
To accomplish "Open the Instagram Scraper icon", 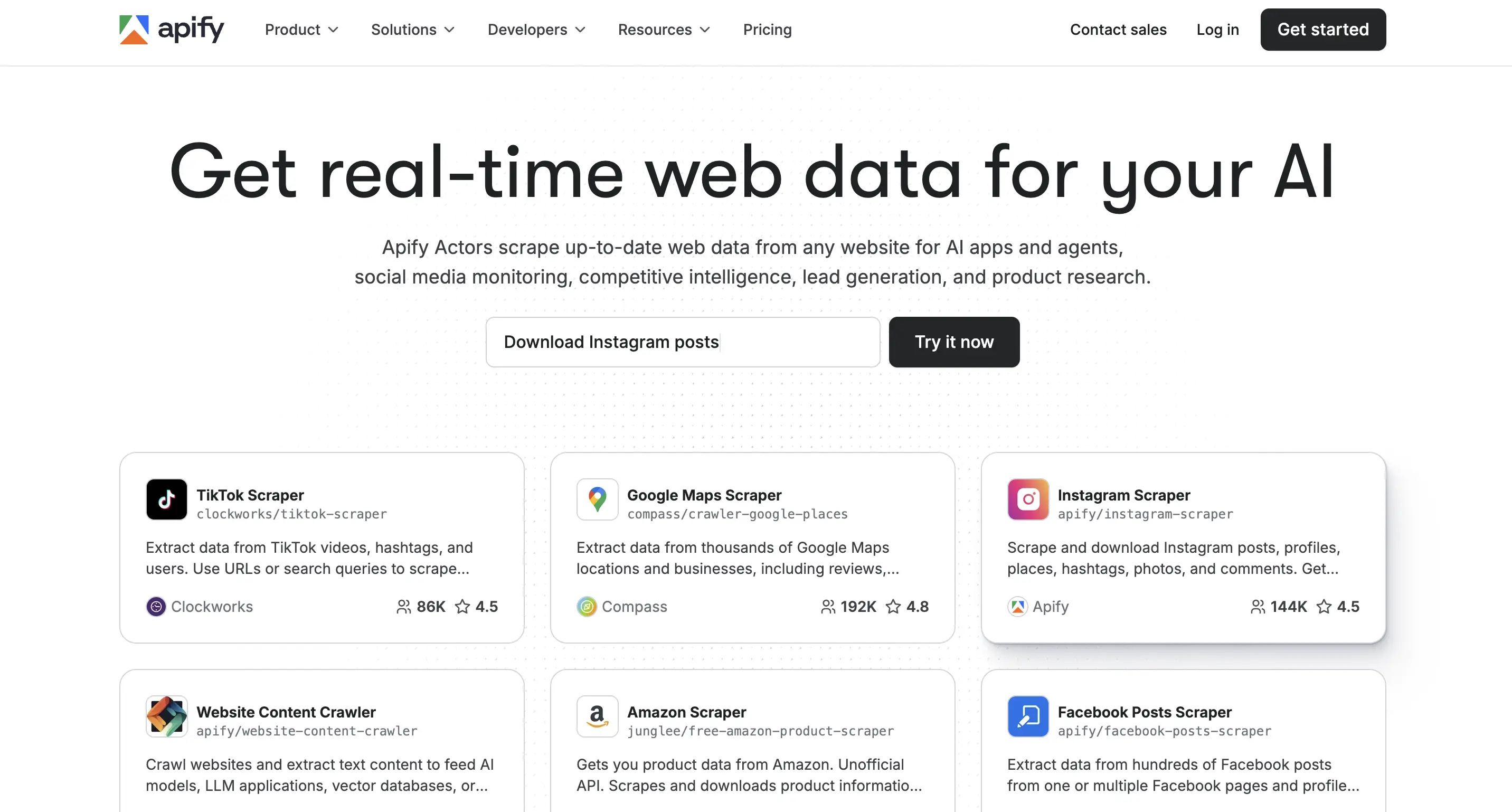I will click(1028, 499).
